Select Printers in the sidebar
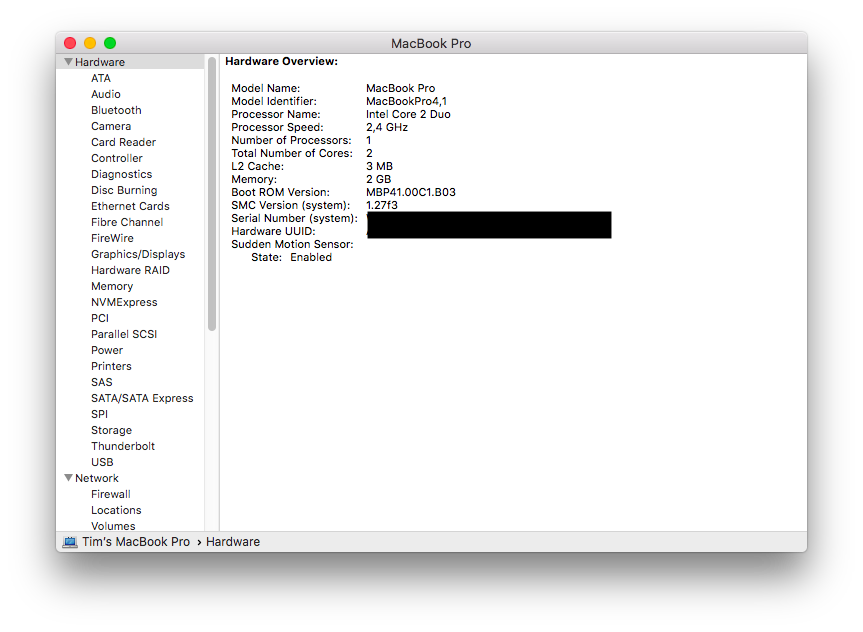The height and width of the screenshot is (632, 863). (111, 366)
